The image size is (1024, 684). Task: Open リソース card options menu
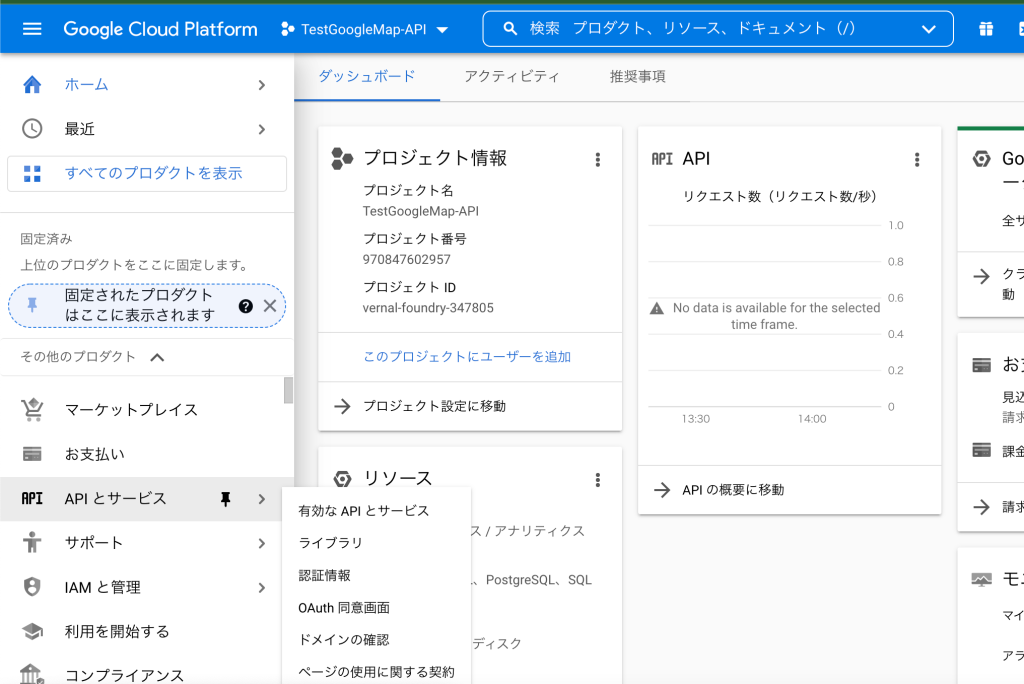(598, 480)
